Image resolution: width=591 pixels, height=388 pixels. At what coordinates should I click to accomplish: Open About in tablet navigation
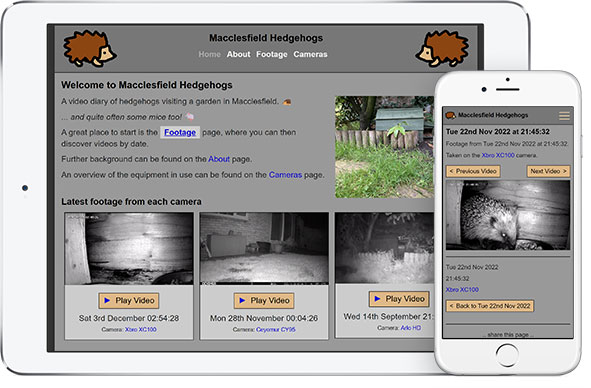coord(239,54)
